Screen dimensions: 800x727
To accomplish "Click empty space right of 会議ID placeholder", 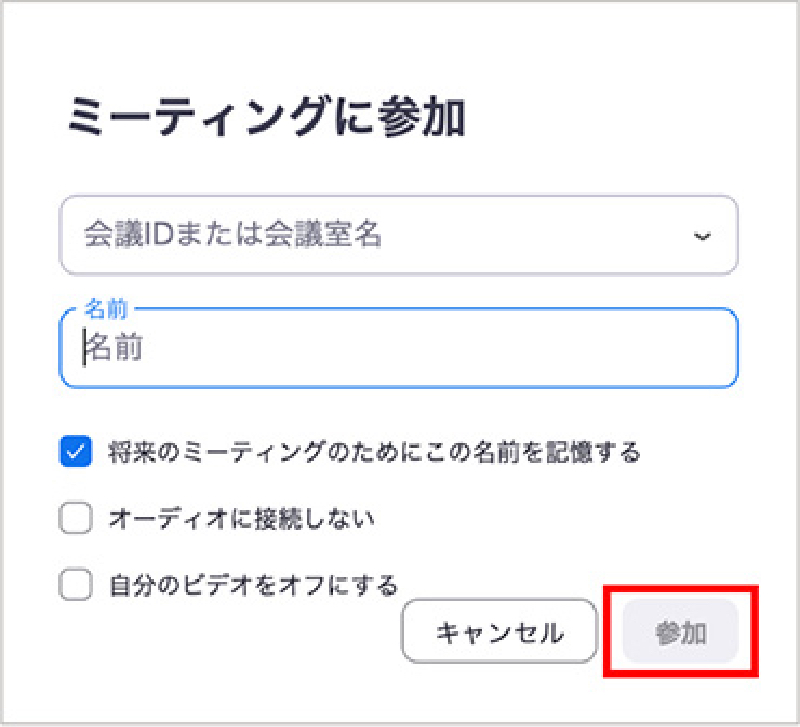I will [536, 235].
